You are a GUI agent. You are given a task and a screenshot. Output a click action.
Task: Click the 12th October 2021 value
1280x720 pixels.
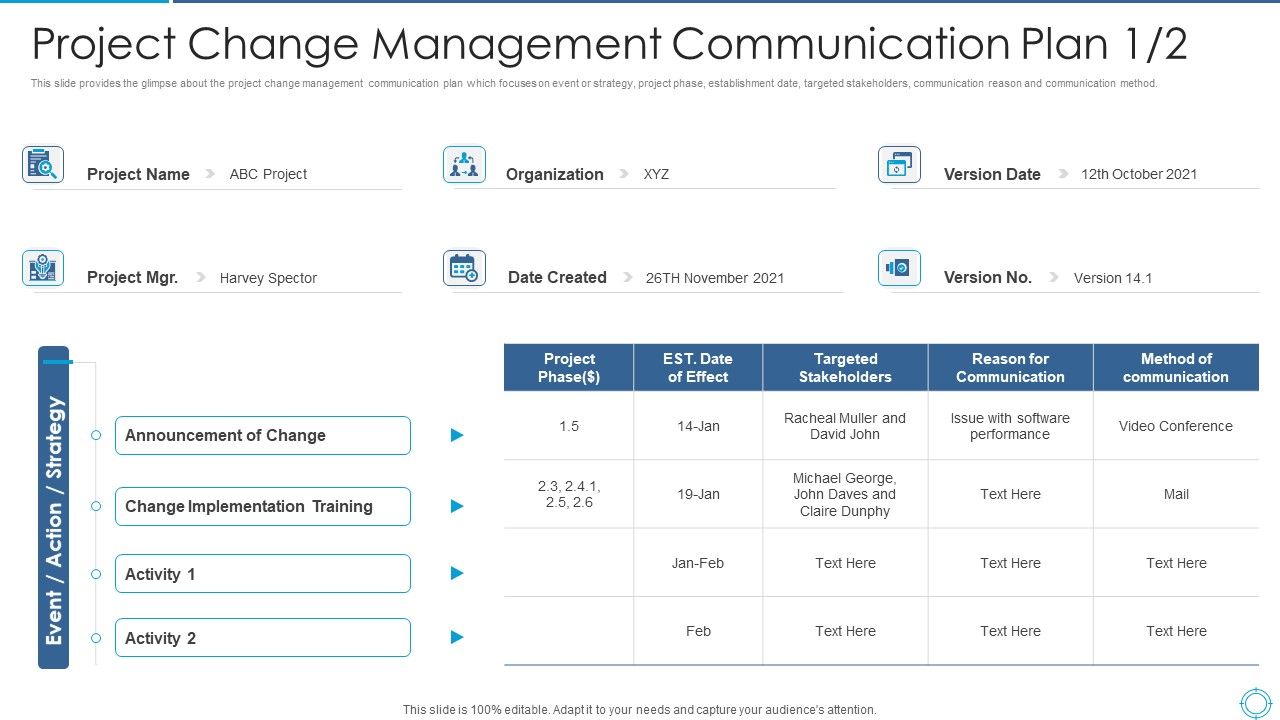click(1139, 174)
